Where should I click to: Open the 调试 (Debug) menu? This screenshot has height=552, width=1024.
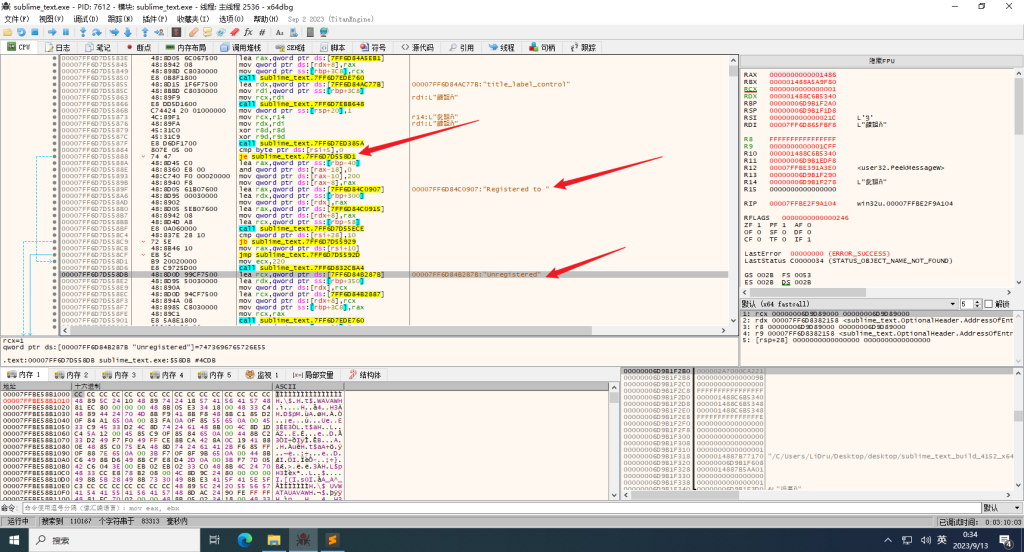[83, 18]
